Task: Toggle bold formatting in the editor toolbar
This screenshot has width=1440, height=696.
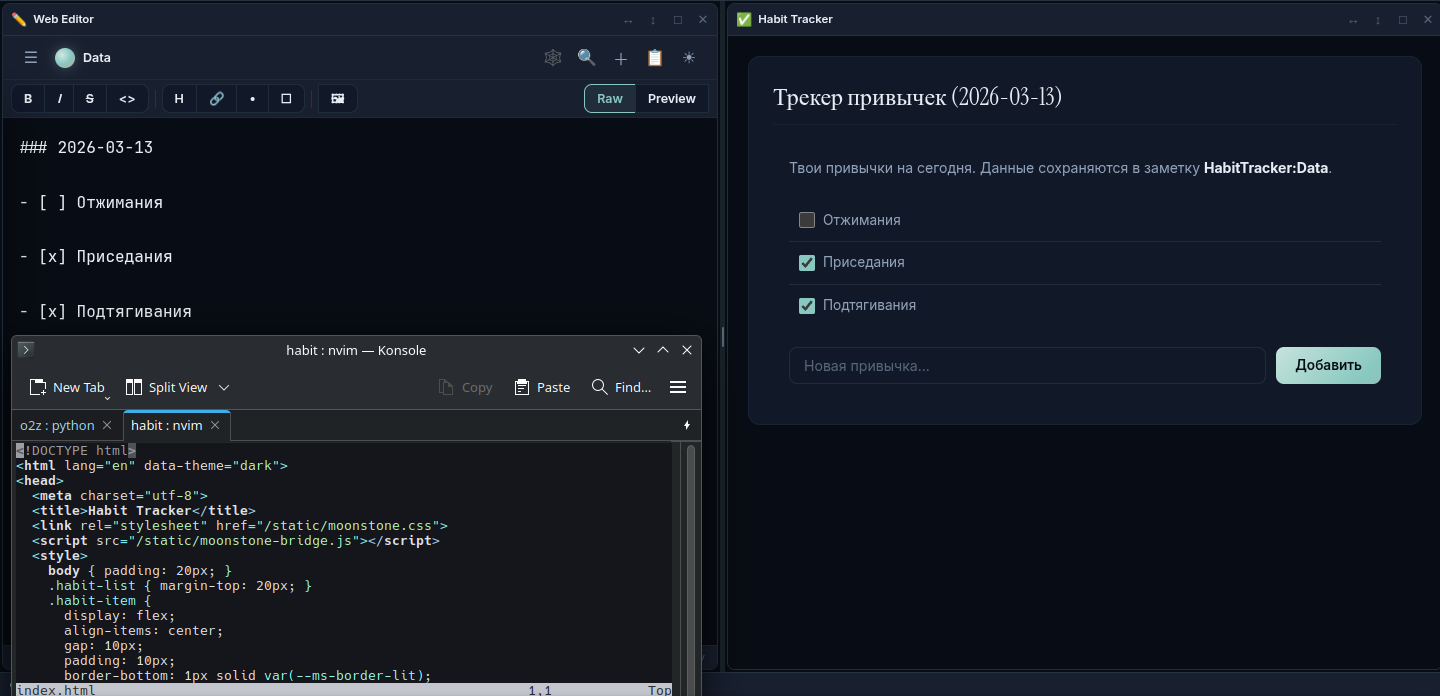Action: click(27, 98)
